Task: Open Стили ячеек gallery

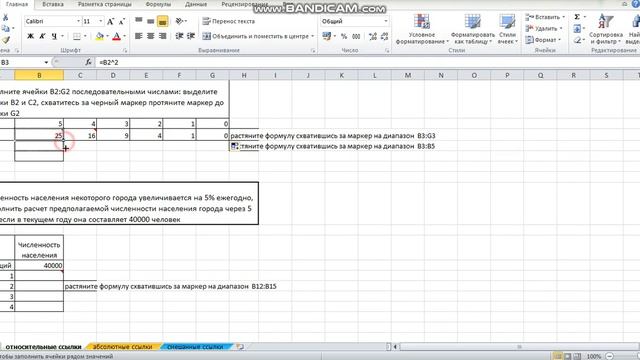Action: [x=507, y=29]
